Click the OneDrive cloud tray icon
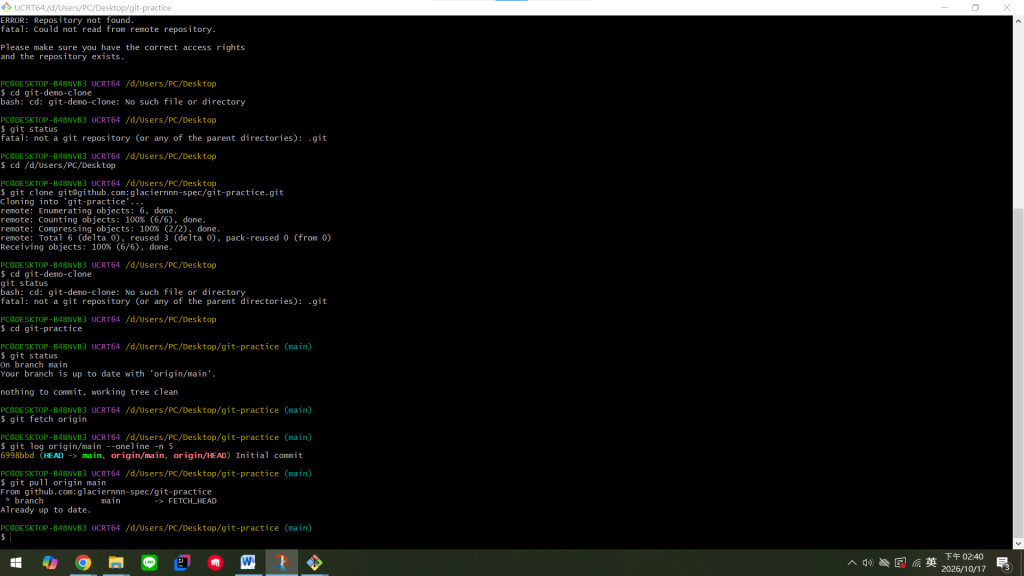1024x576 pixels. click(884, 563)
